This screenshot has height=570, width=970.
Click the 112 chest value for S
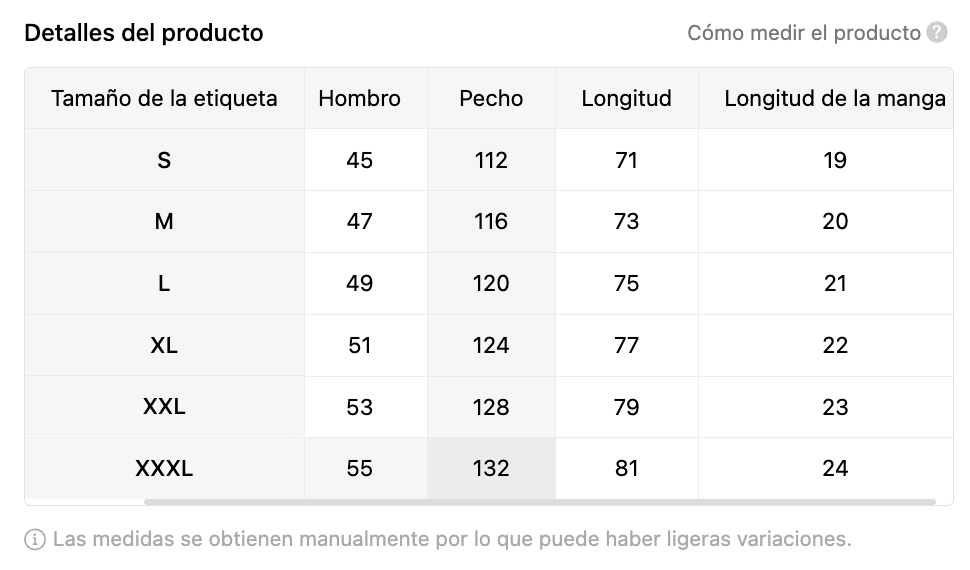(x=491, y=160)
